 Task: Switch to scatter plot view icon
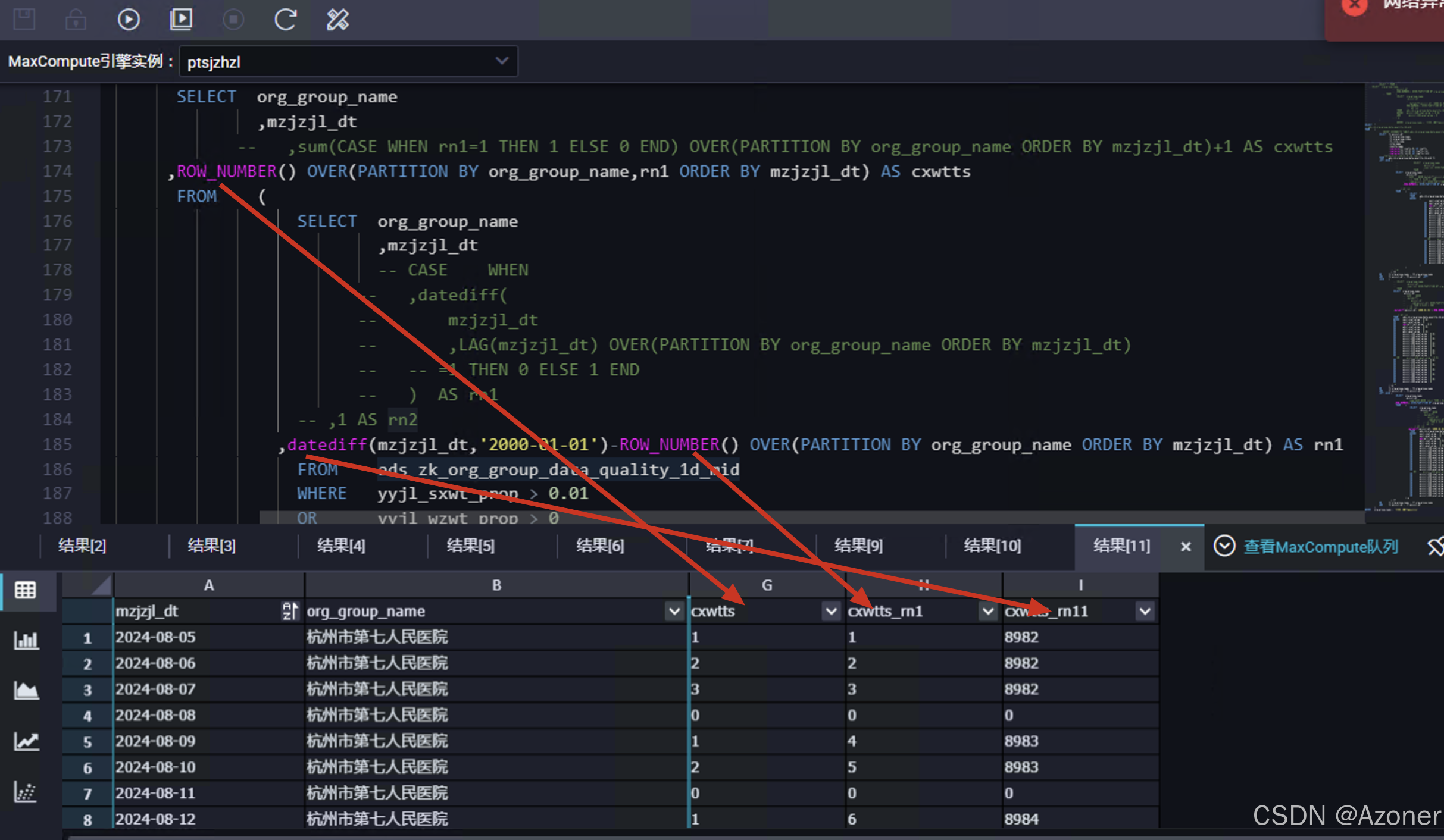(x=26, y=792)
